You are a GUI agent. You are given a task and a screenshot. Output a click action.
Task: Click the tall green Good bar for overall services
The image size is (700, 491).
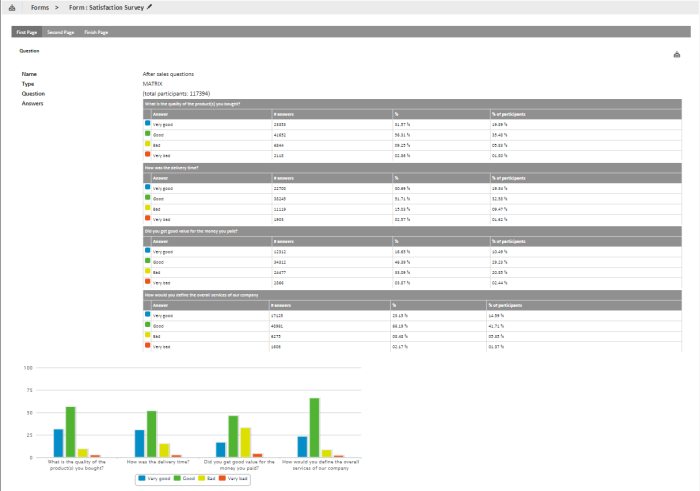pos(314,427)
